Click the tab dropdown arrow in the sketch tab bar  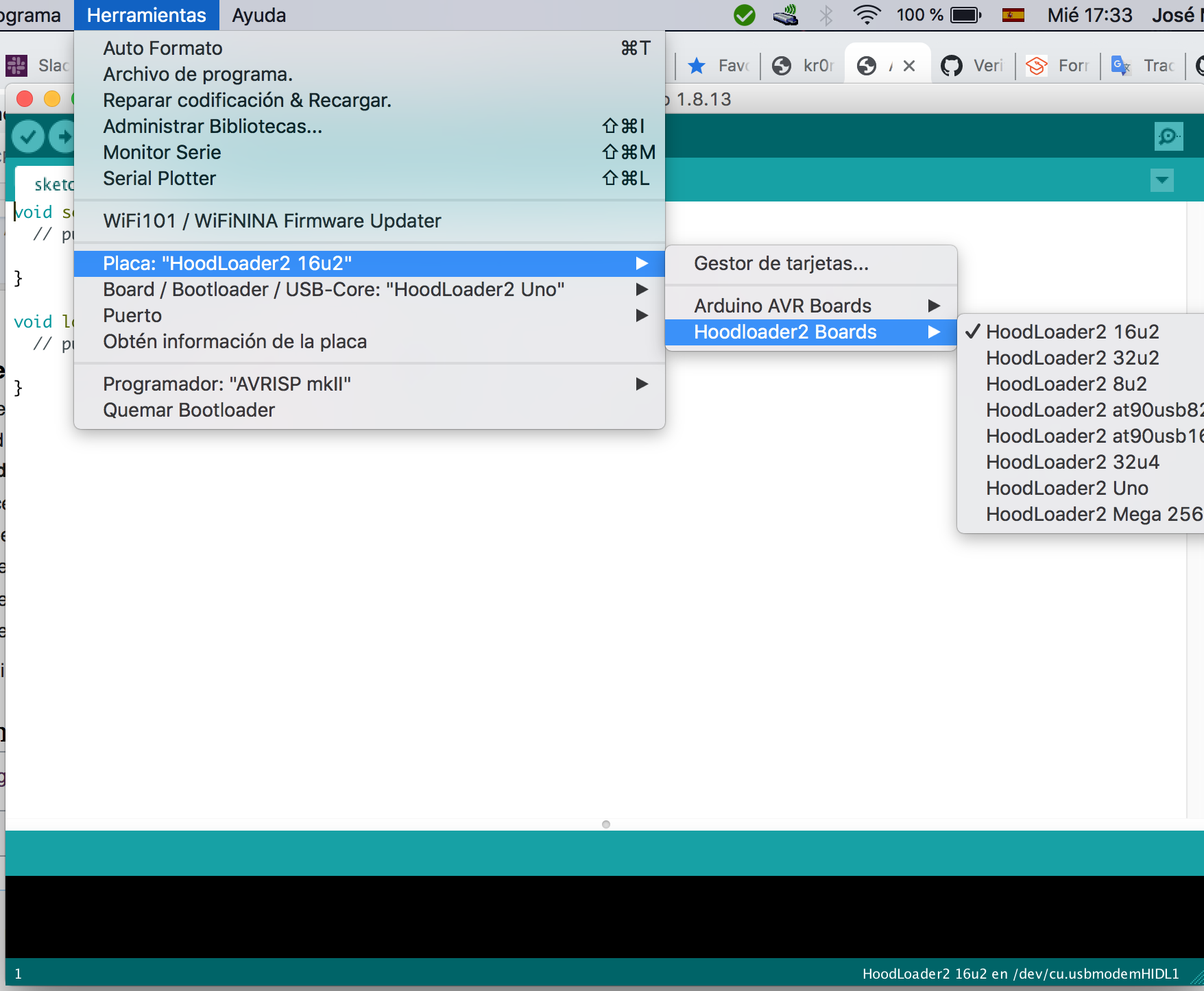coord(1161,180)
